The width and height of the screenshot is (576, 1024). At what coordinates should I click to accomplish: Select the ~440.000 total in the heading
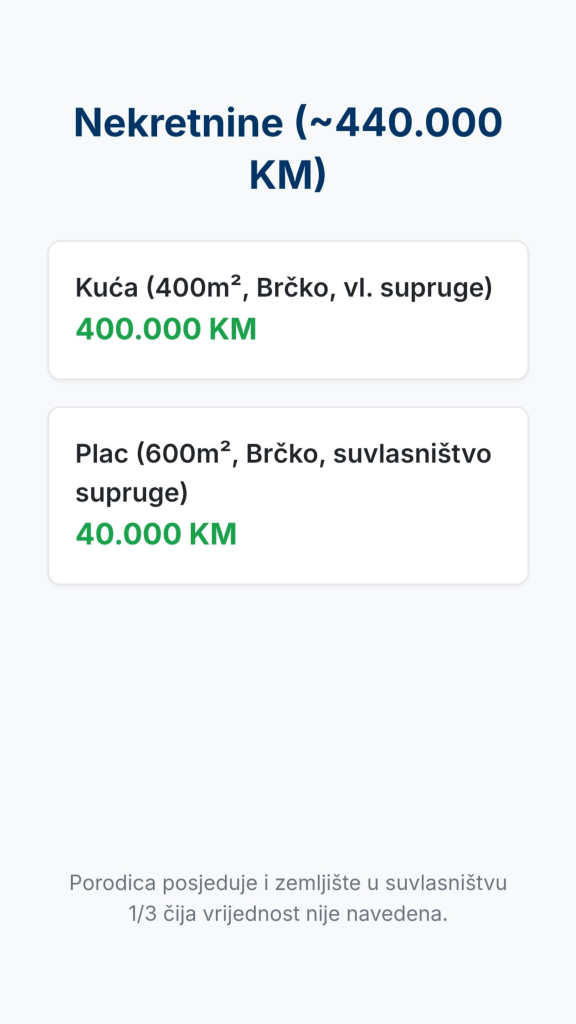tap(399, 123)
